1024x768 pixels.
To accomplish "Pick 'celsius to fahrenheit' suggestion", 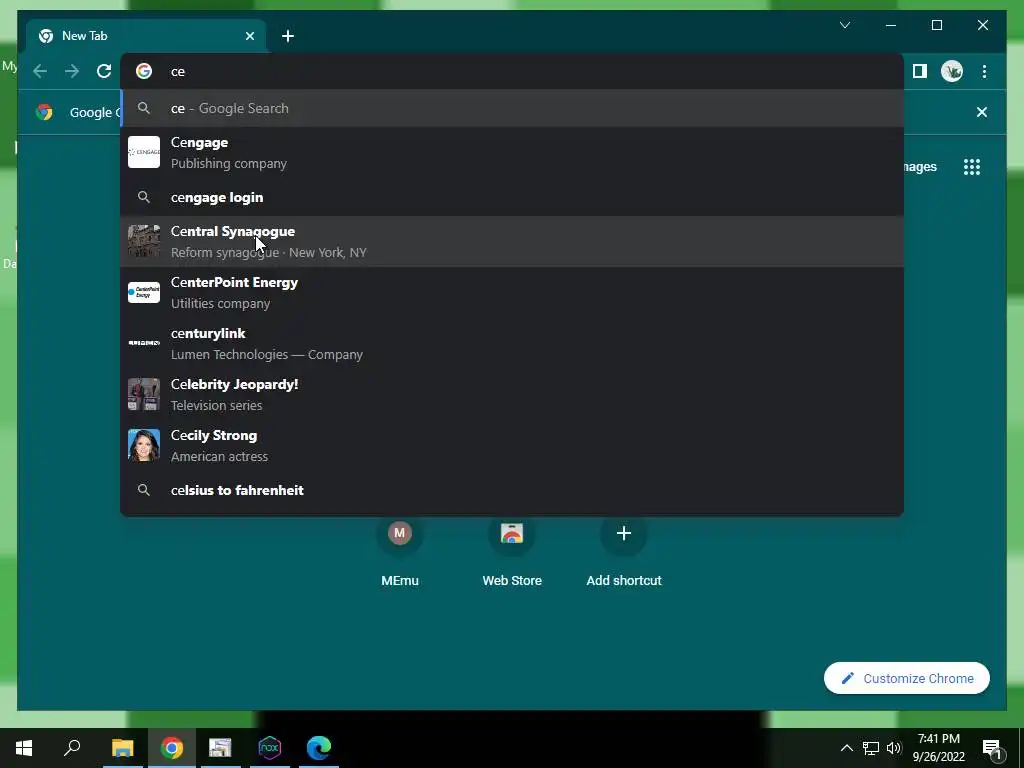I will [x=512, y=490].
